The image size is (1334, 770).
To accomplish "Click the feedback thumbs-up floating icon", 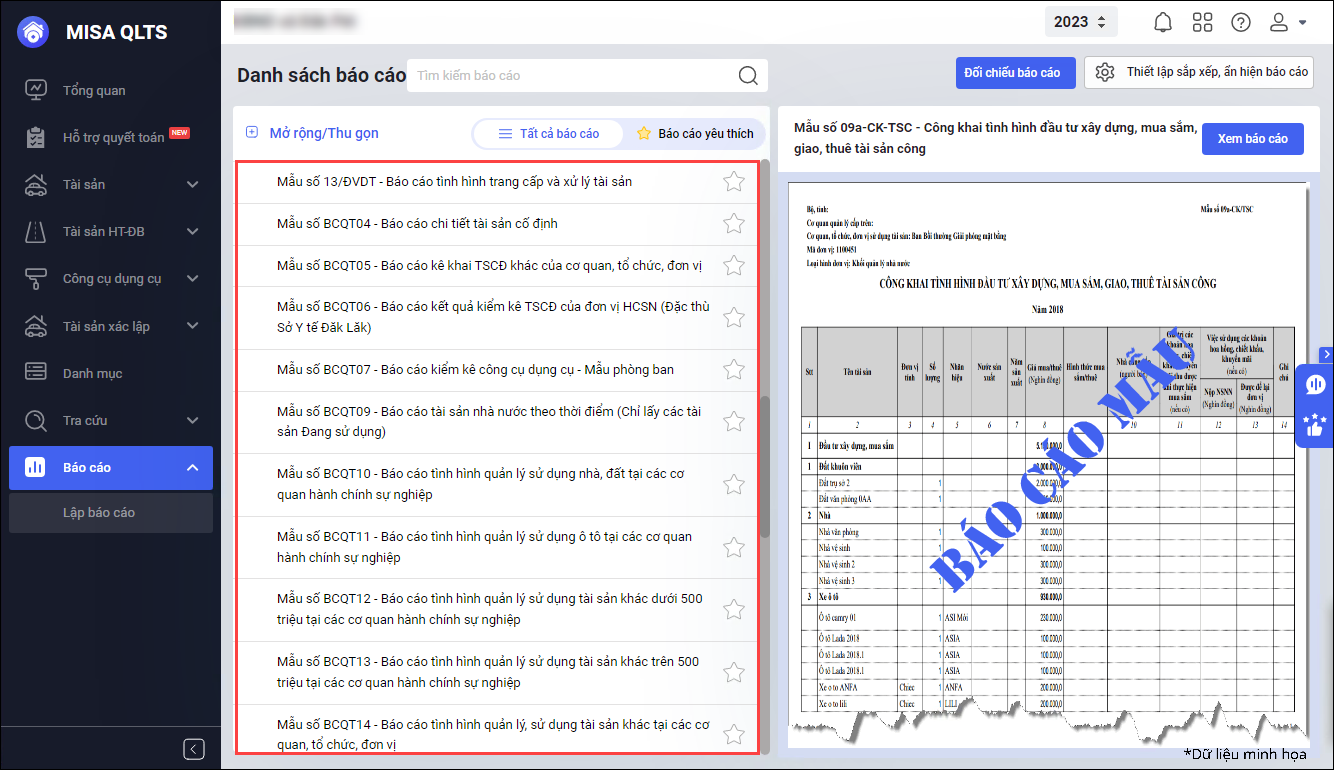I will pyautogui.click(x=1315, y=425).
